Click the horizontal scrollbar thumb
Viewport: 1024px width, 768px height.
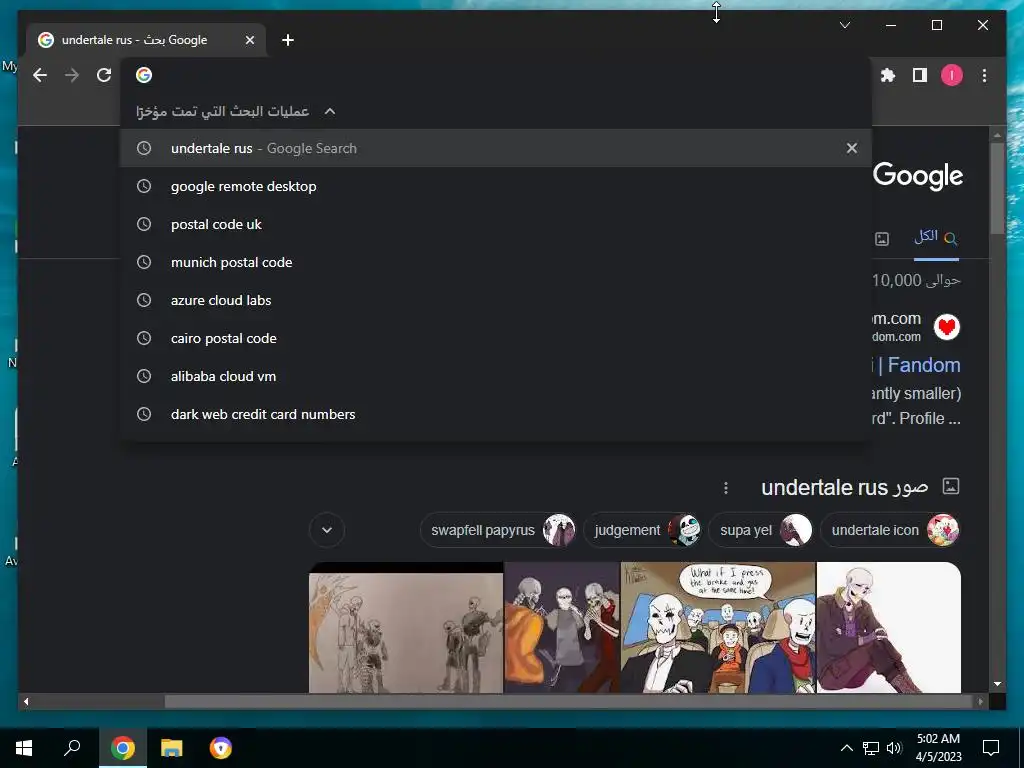click(x=569, y=701)
